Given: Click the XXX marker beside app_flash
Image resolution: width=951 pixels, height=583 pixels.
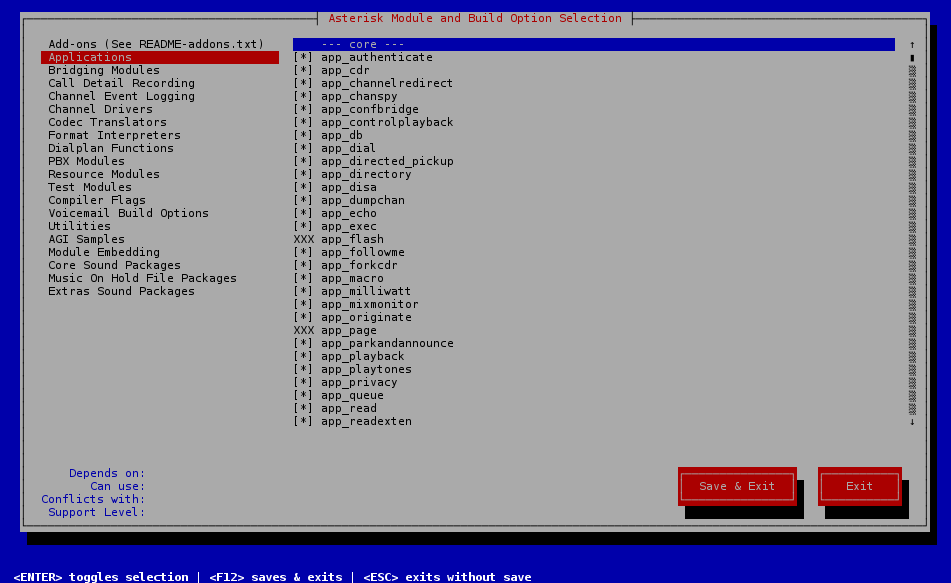Looking at the screenshot, I should coord(303,239).
